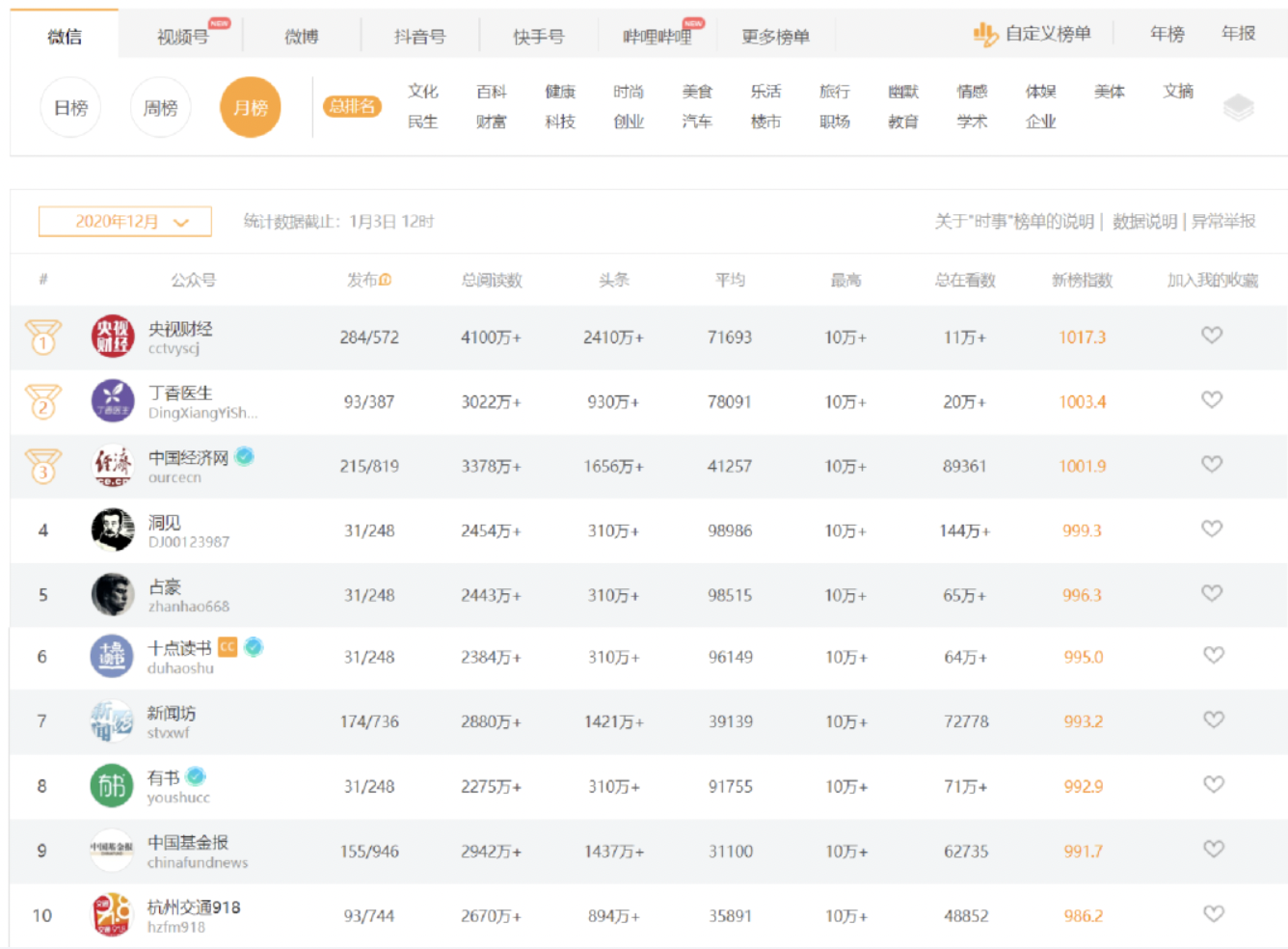Viewport: 1288px width, 949px height.
Task: Select the 周榜 weekly ranking button
Action: coord(160,107)
